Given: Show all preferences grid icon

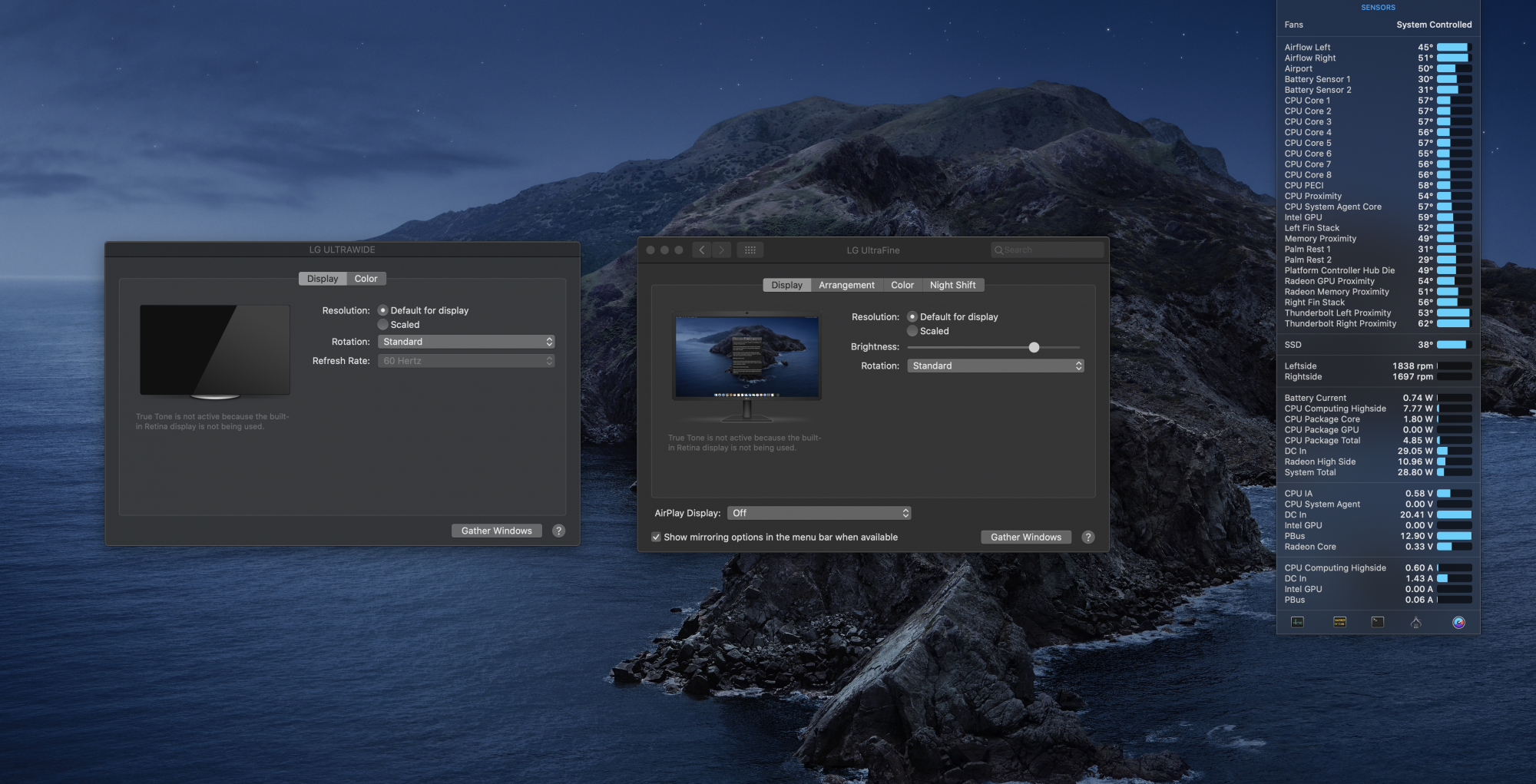Looking at the screenshot, I should click(x=750, y=250).
